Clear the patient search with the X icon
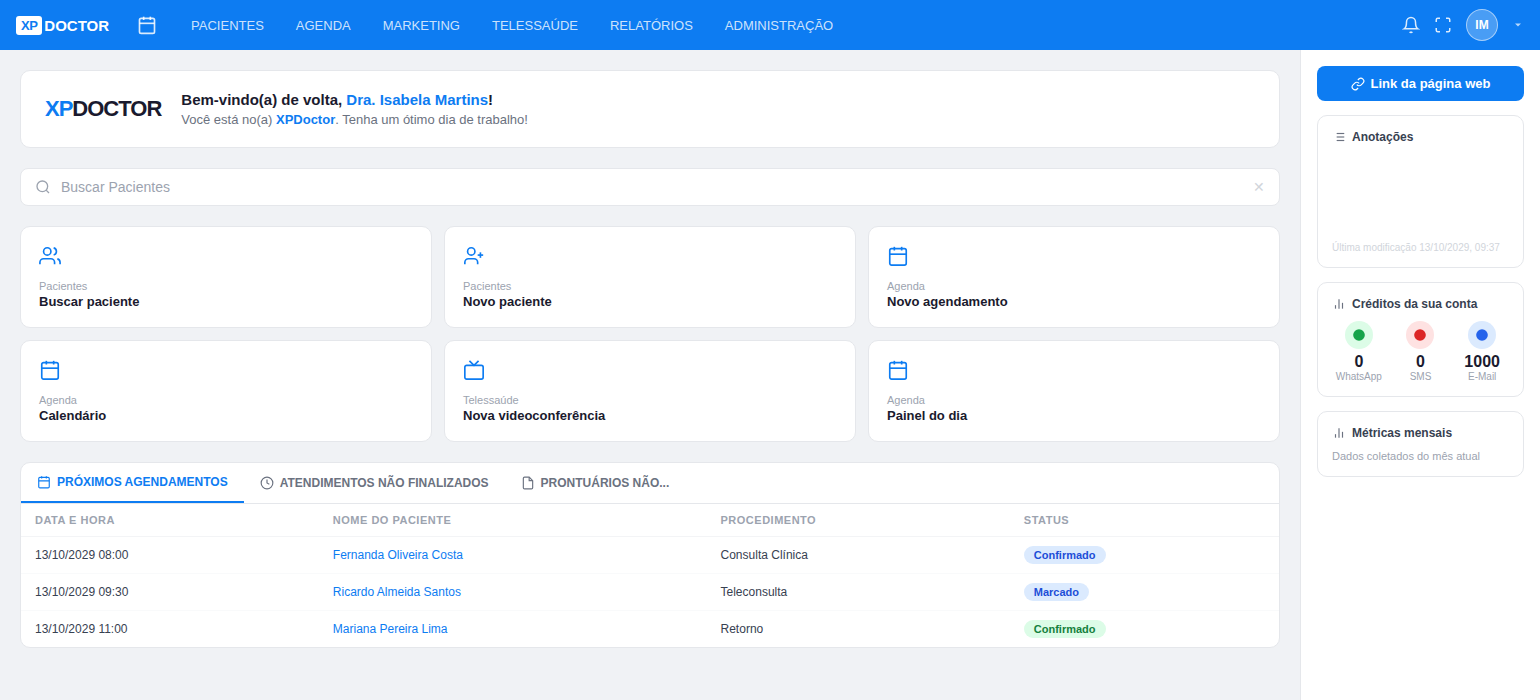 pyautogui.click(x=1259, y=187)
